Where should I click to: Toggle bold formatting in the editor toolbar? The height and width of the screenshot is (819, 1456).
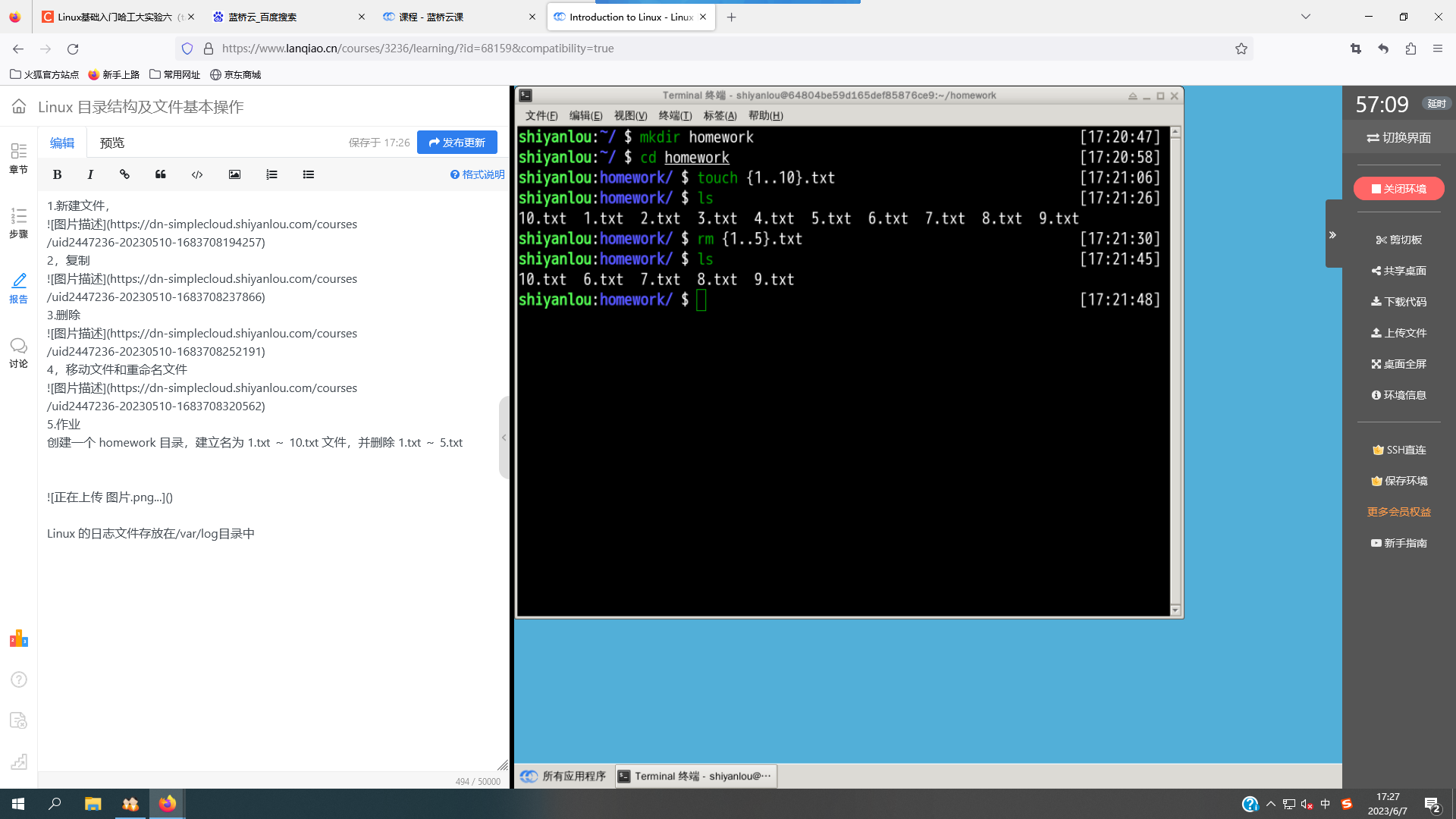[57, 174]
